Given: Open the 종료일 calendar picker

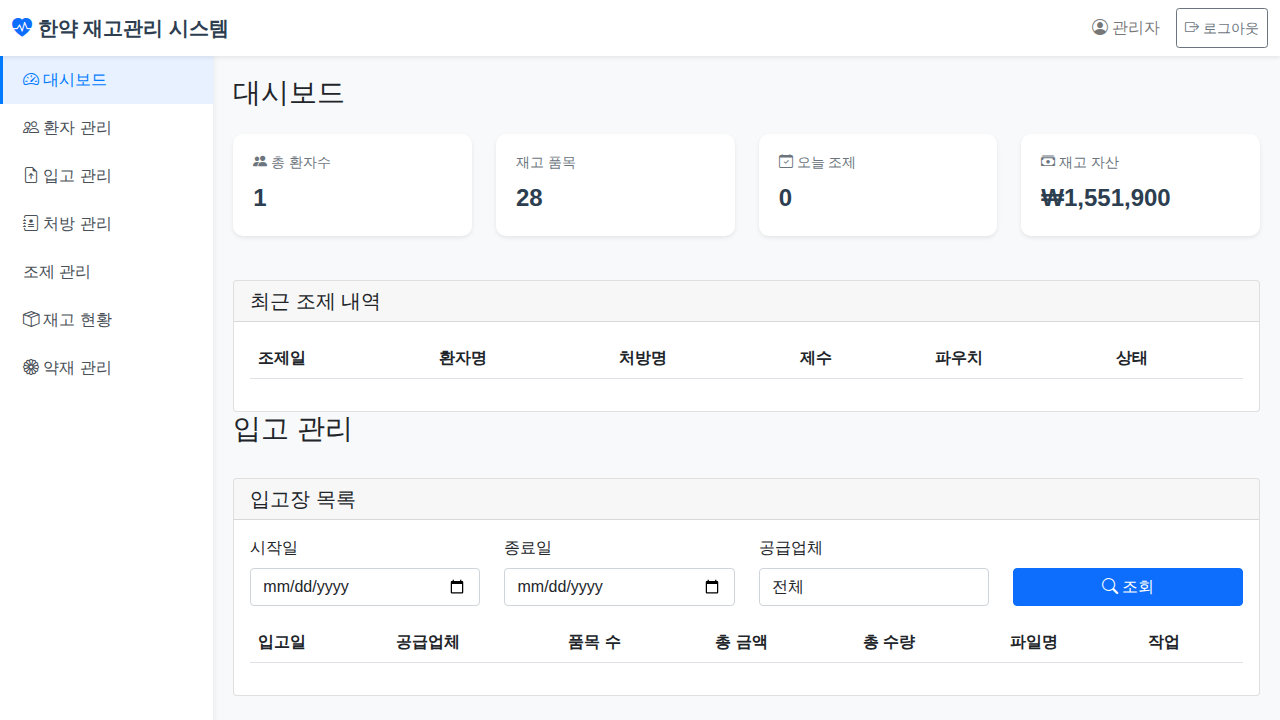Looking at the screenshot, I should pyautogui.click(x=712, y=587).
